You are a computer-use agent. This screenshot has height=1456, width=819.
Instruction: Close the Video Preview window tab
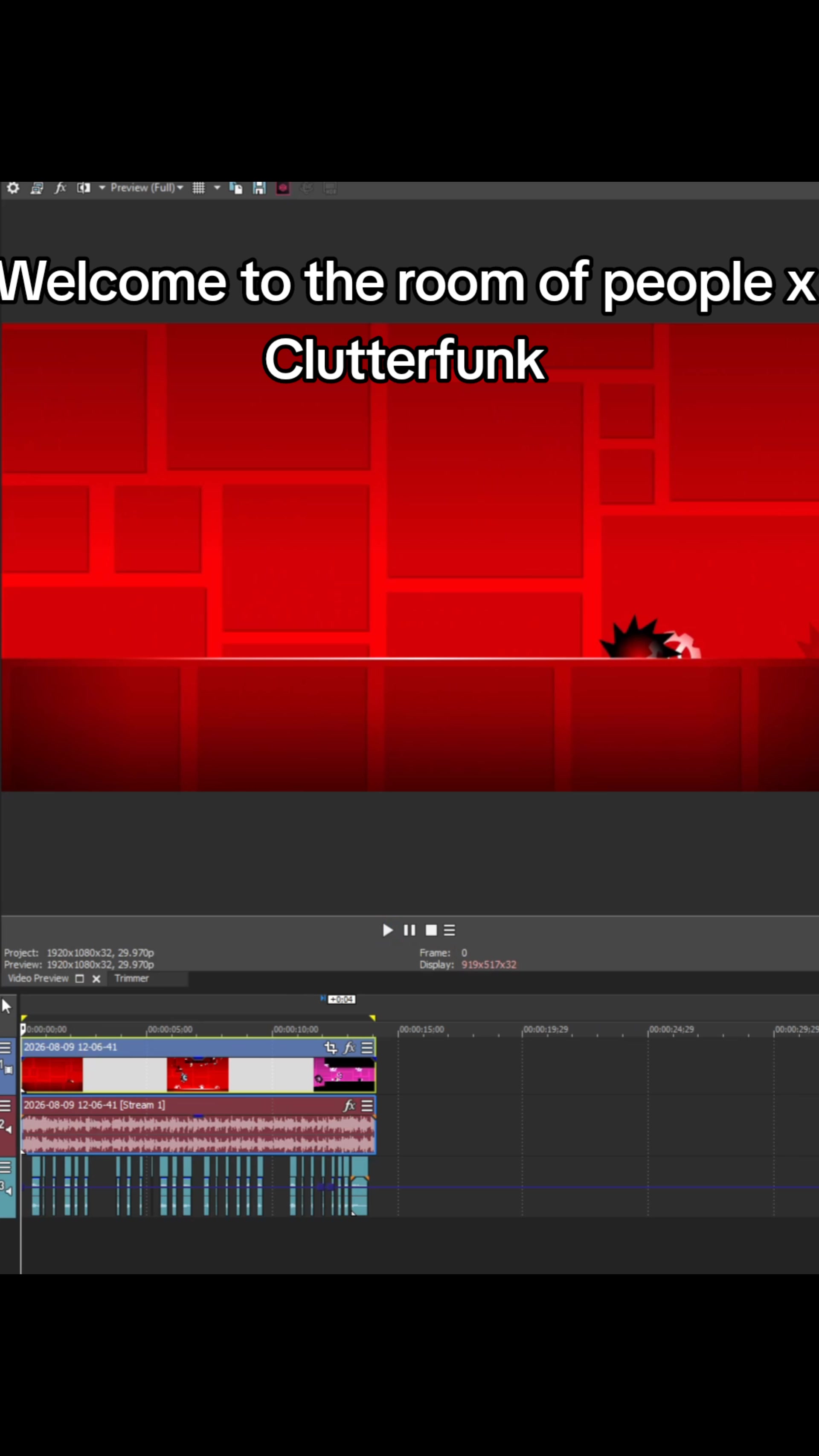96,979
